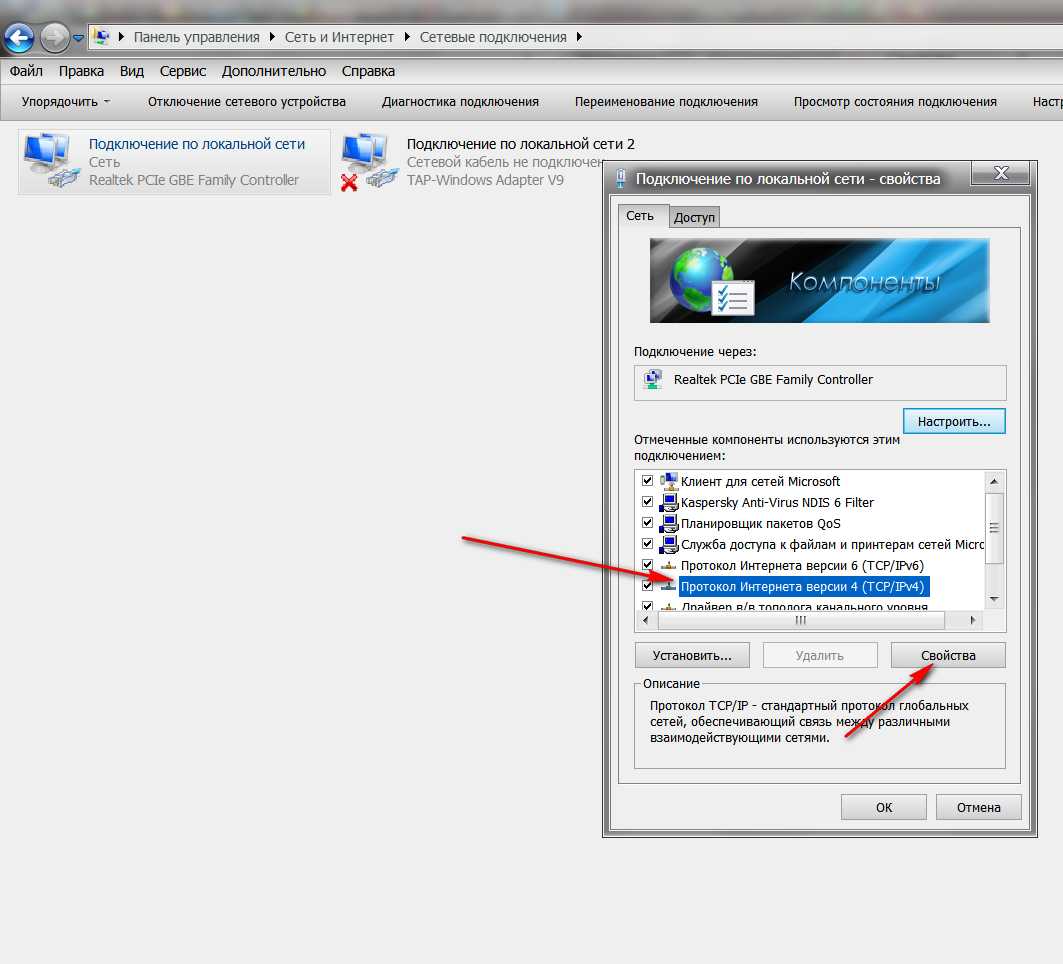Click Диагностика подключения
This screenshot has height=964, width=1063.
click(460, 102)
